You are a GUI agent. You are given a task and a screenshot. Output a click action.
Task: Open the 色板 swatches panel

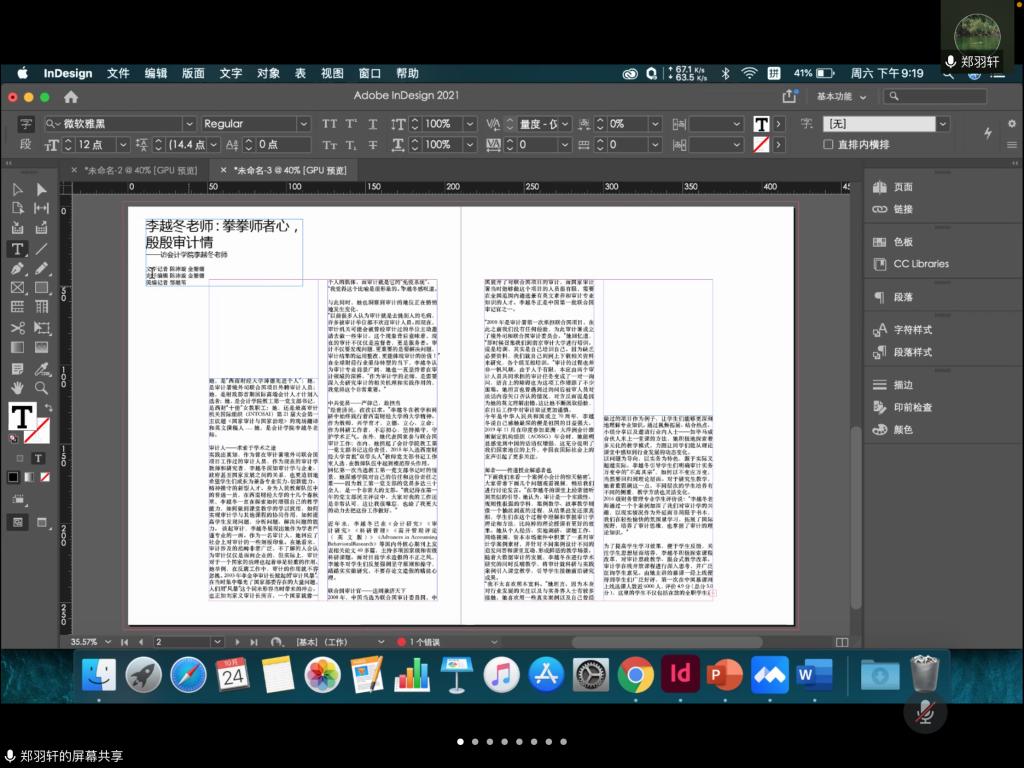click(903, 242)
